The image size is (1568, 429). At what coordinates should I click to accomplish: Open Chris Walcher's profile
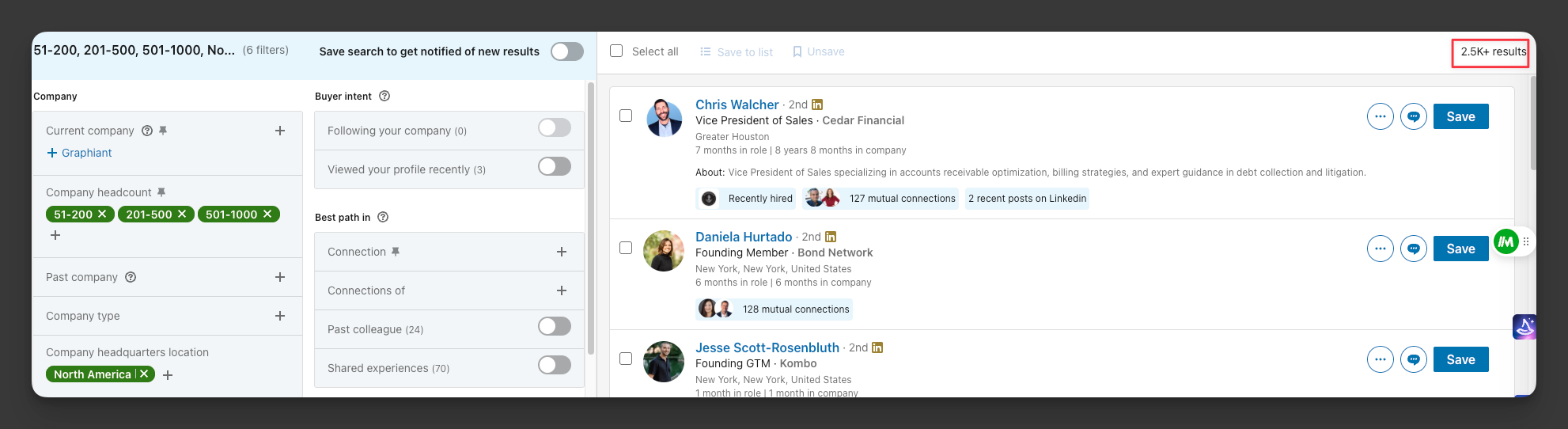coord(737,104)
